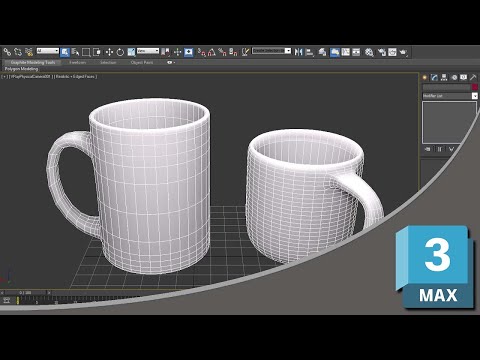
Task: Click the Render Production teapot icon
Action: pyautogui.click(x=403, y=52)
